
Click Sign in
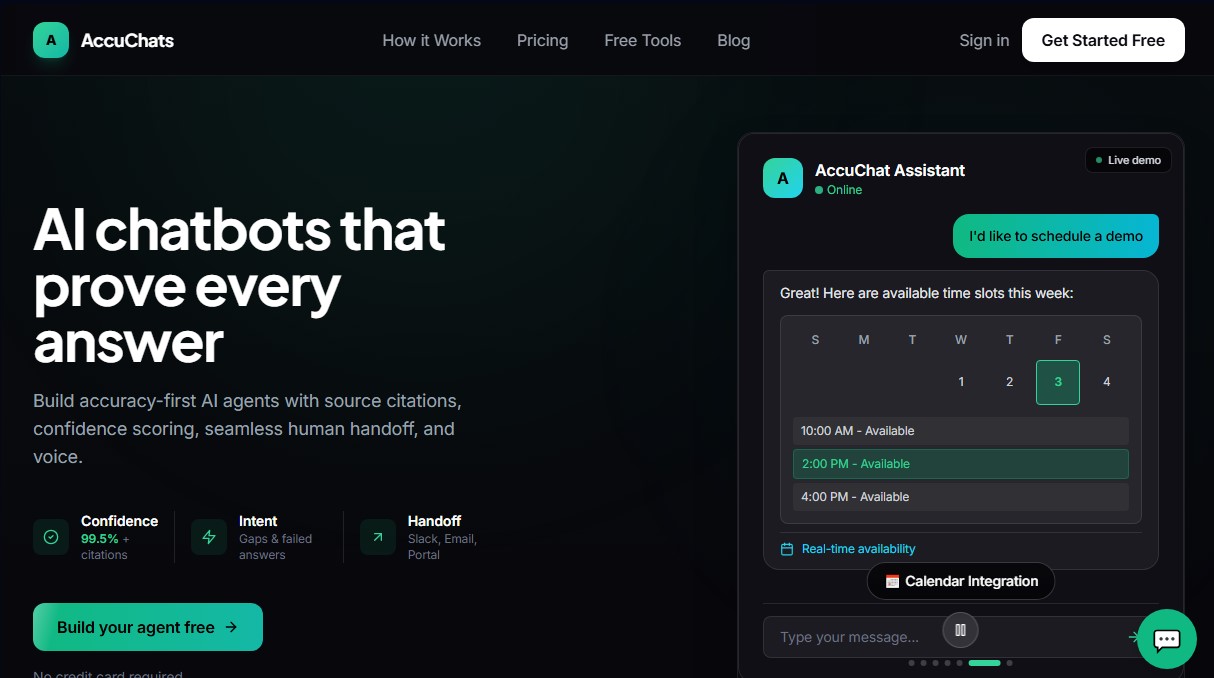click(984, 41)
